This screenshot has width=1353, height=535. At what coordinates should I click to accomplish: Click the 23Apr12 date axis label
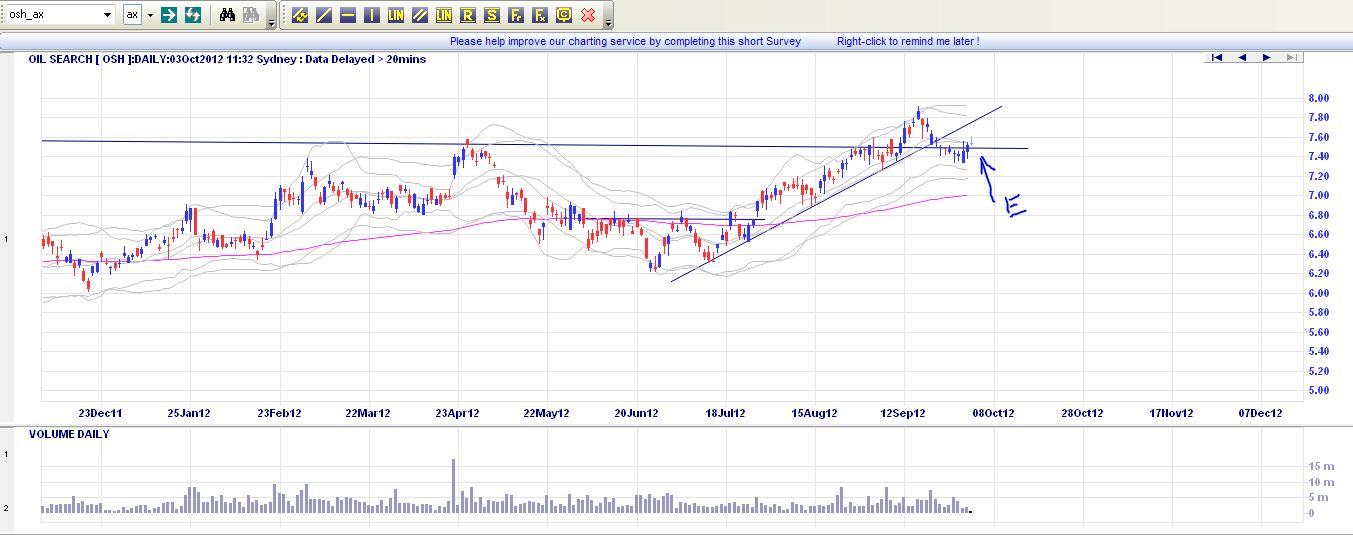coord(457,413)
